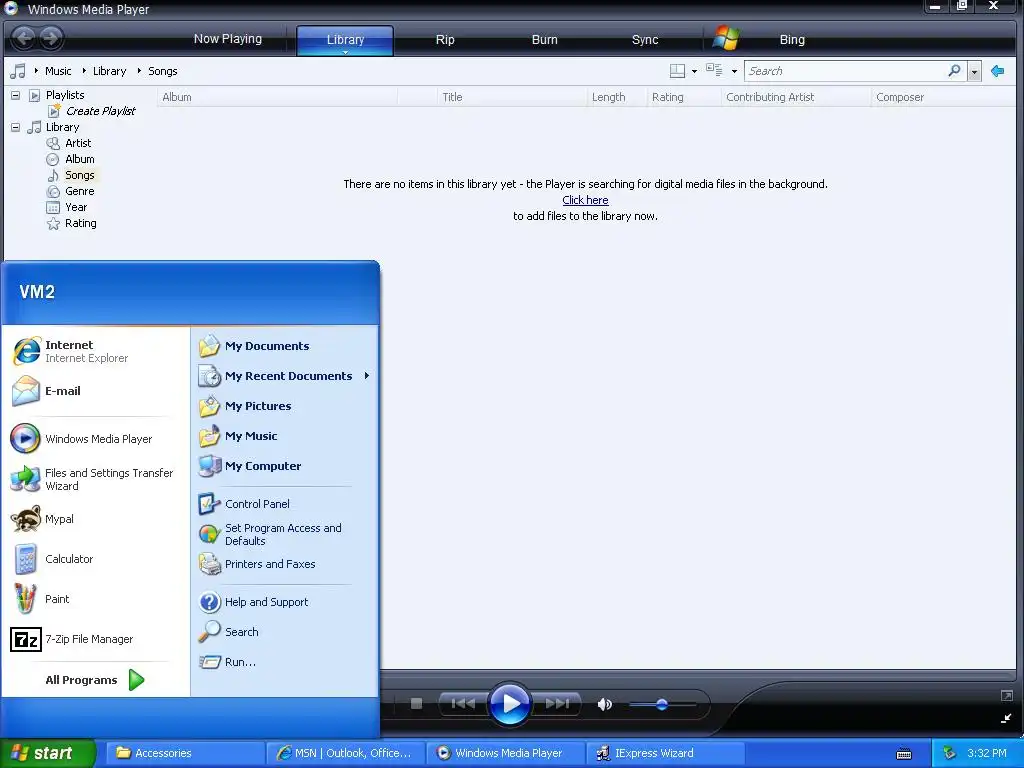The height and width of the screenshot is (768, 1024).
Task: Open Paint from Start menu
Action: (94, 599)
